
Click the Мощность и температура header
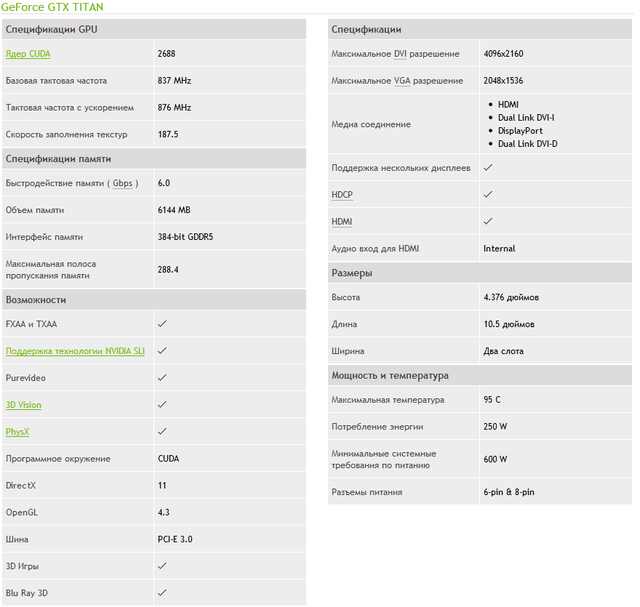pos(390,376)
